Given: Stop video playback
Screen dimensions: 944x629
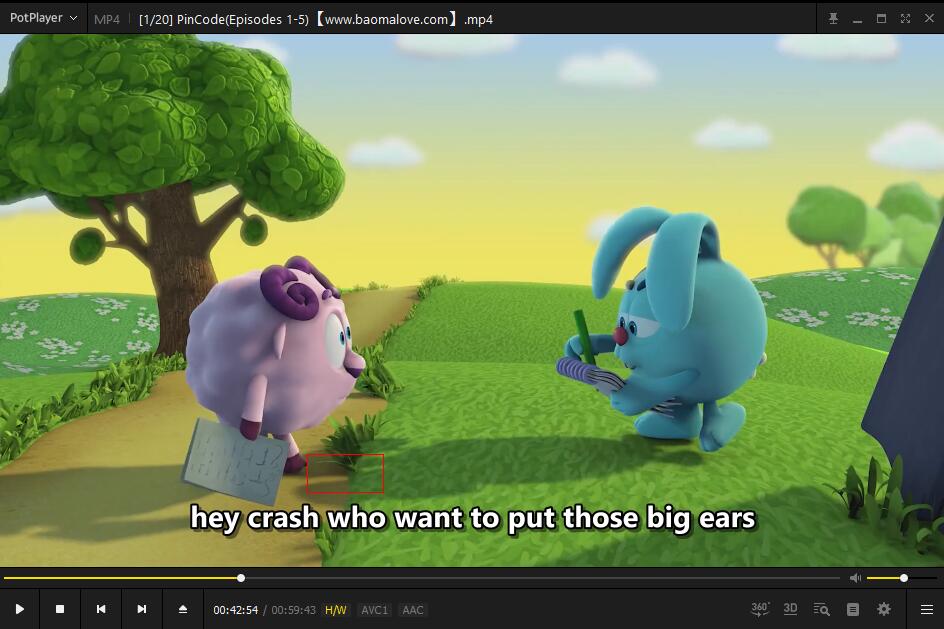Looking at the screenshot, I should click(60, 609).
